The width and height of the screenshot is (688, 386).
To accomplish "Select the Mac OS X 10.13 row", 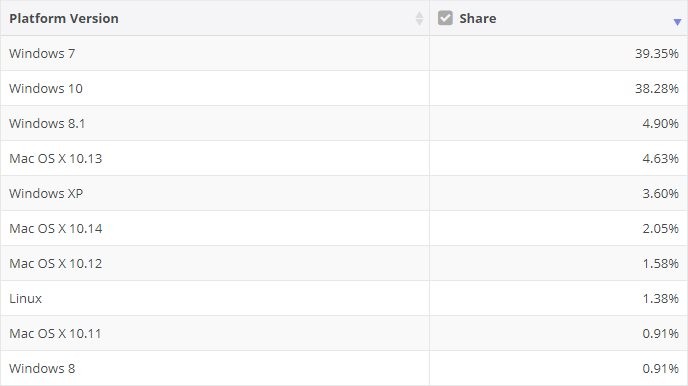I will pyautogui.click(x=344, y=158).
